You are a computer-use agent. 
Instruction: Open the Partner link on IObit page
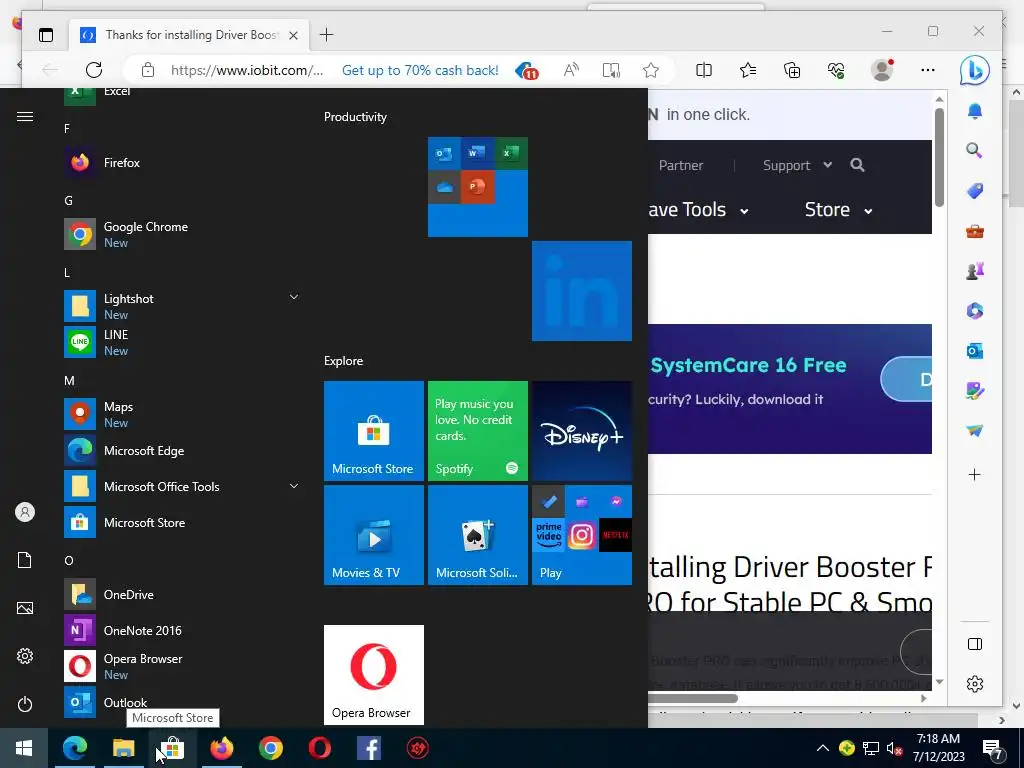pyautogui.click(x=680, y=165)
